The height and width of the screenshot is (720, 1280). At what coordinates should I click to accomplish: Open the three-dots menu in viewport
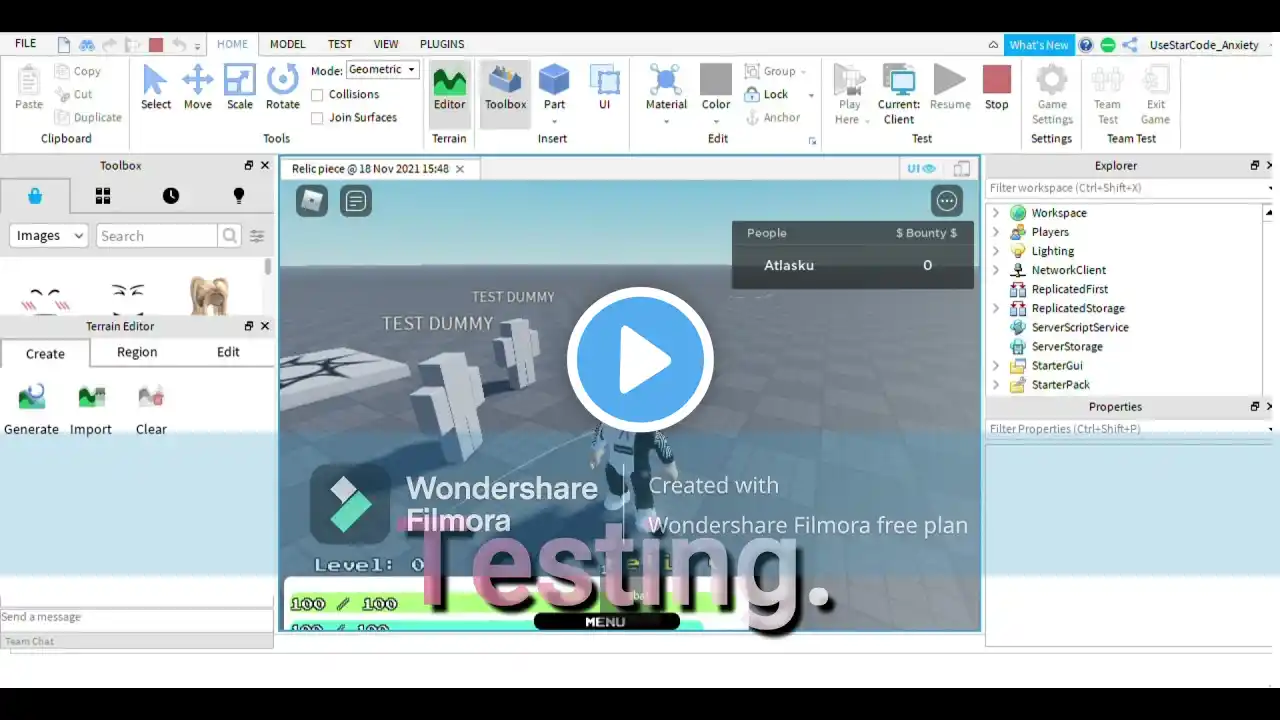[947, 201]
